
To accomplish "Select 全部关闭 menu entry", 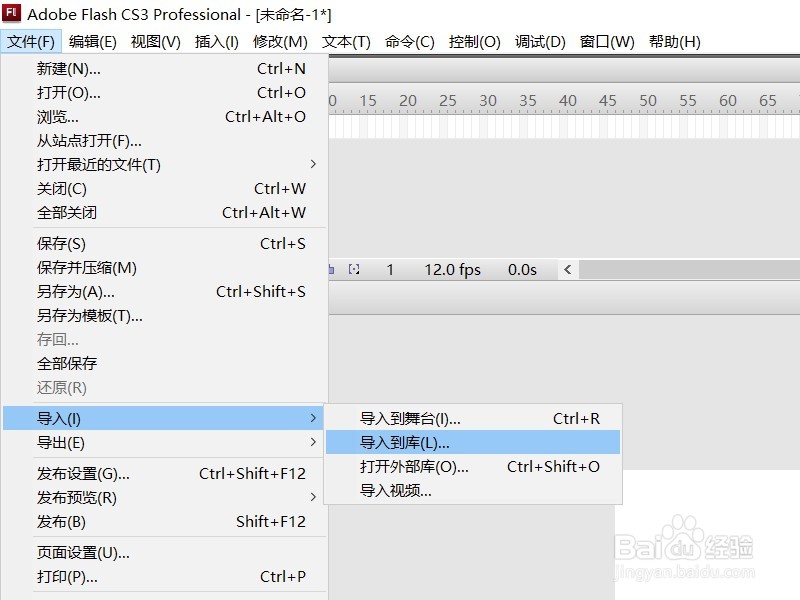I will coord(164,212).
